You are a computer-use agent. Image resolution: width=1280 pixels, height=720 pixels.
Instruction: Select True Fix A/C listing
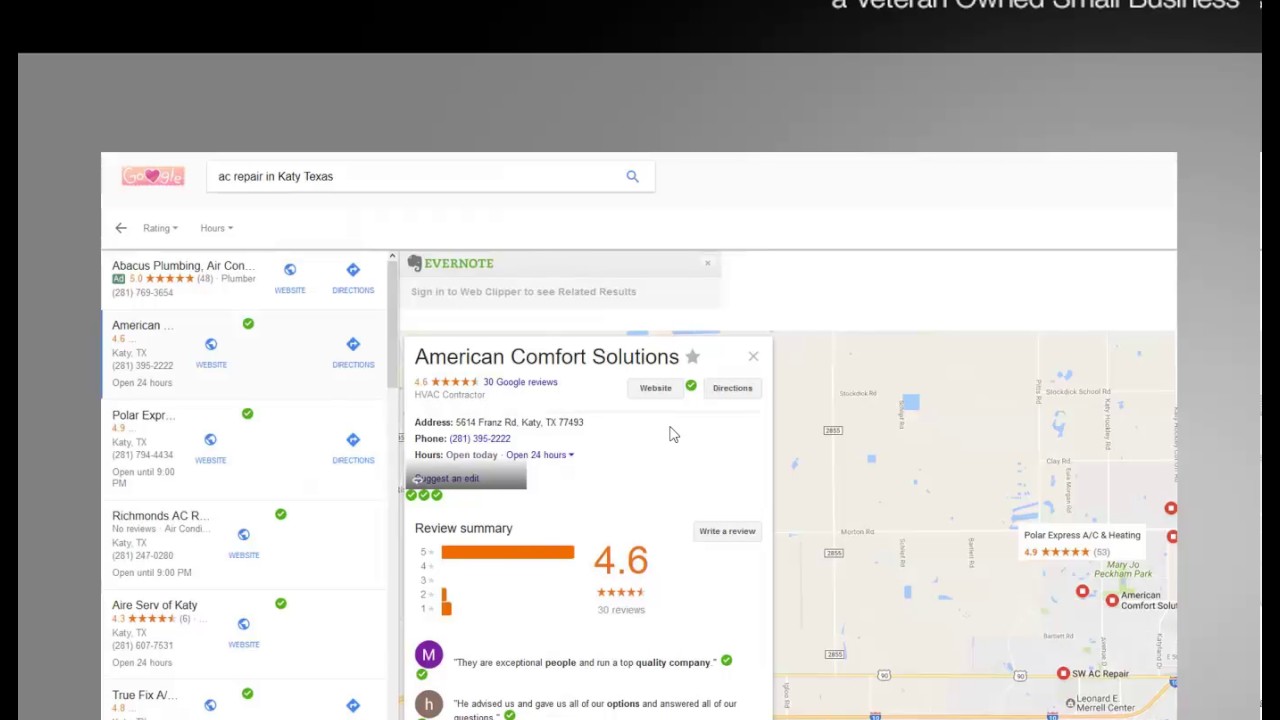144,695
